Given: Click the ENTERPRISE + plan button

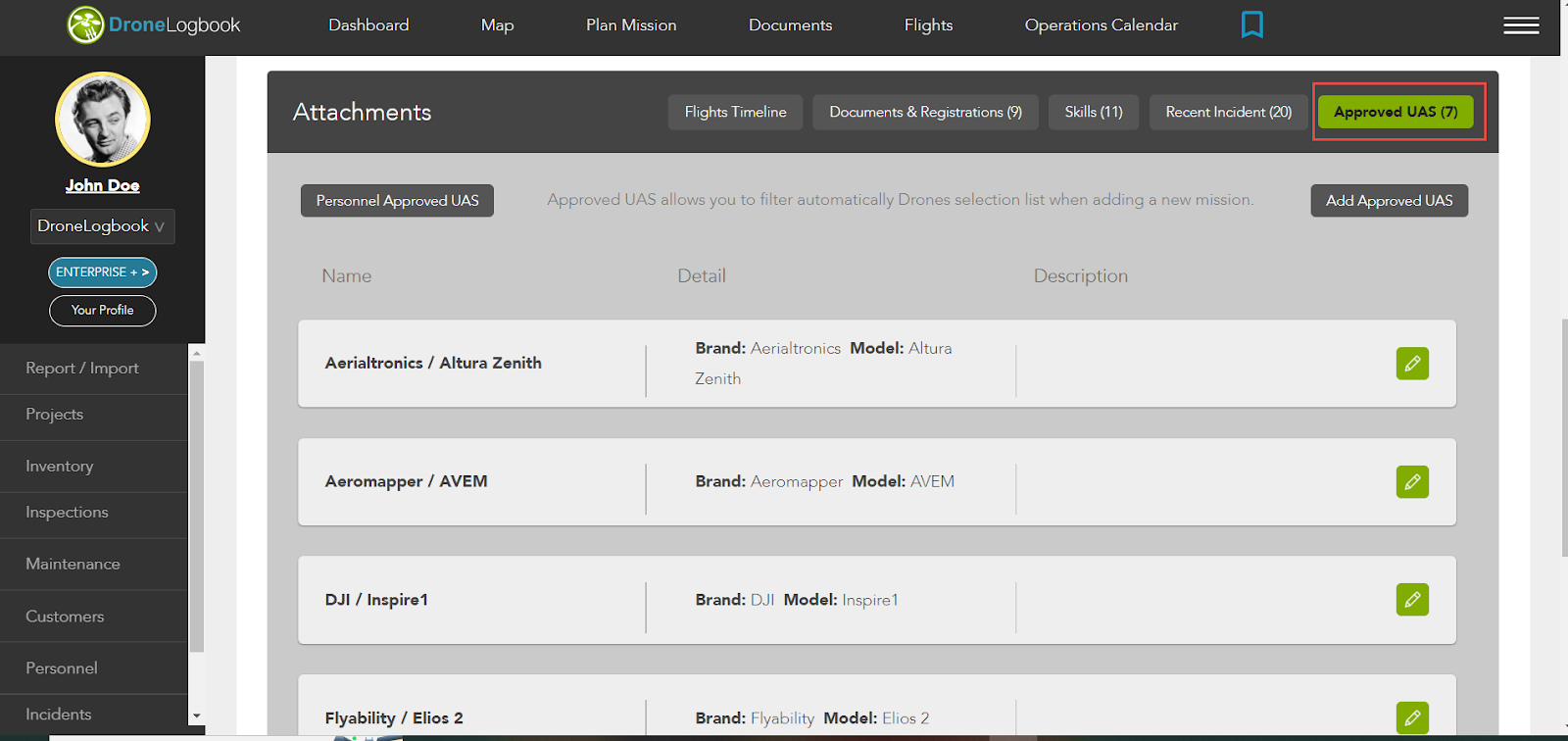Looking at the screenshot, I should 103,272.
